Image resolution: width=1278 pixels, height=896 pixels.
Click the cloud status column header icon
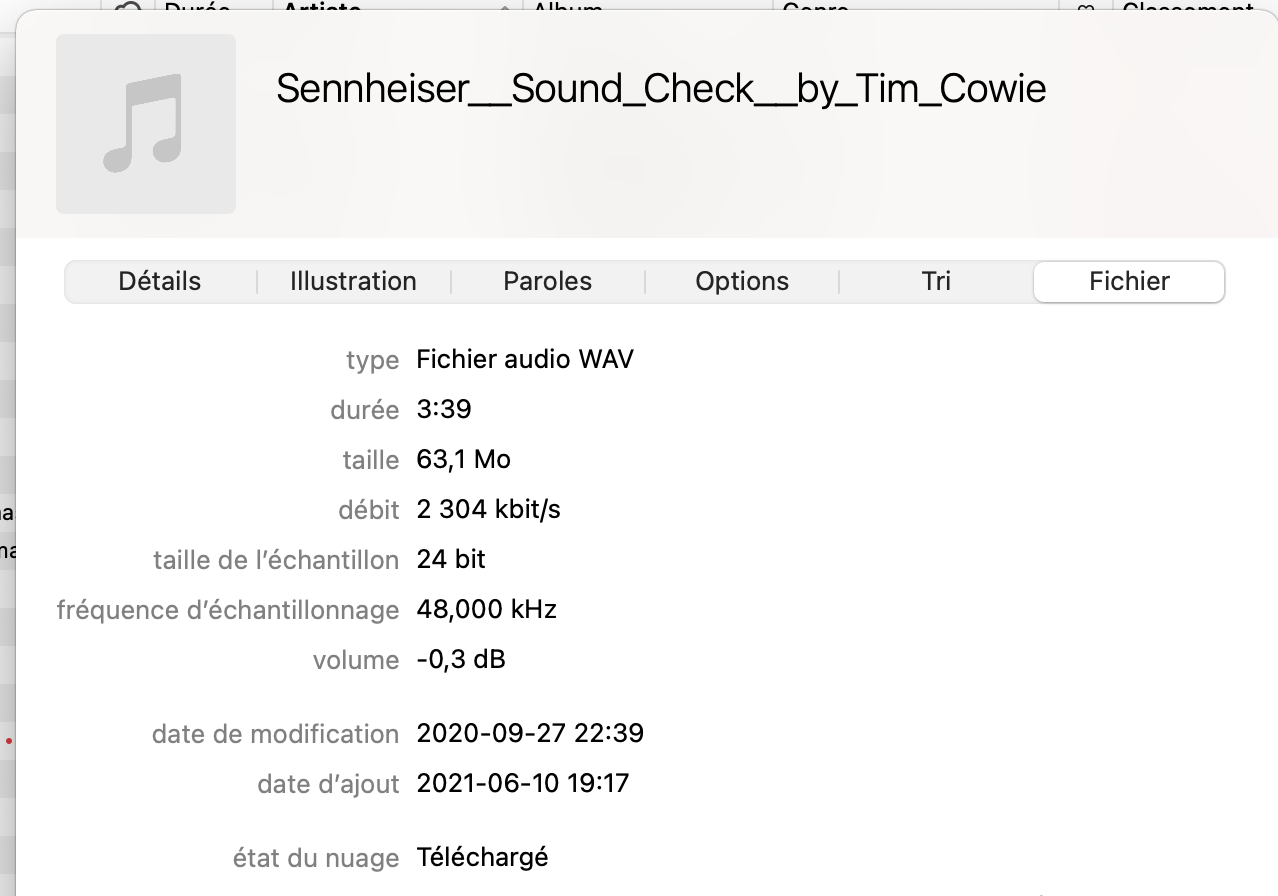pos(128,8)
